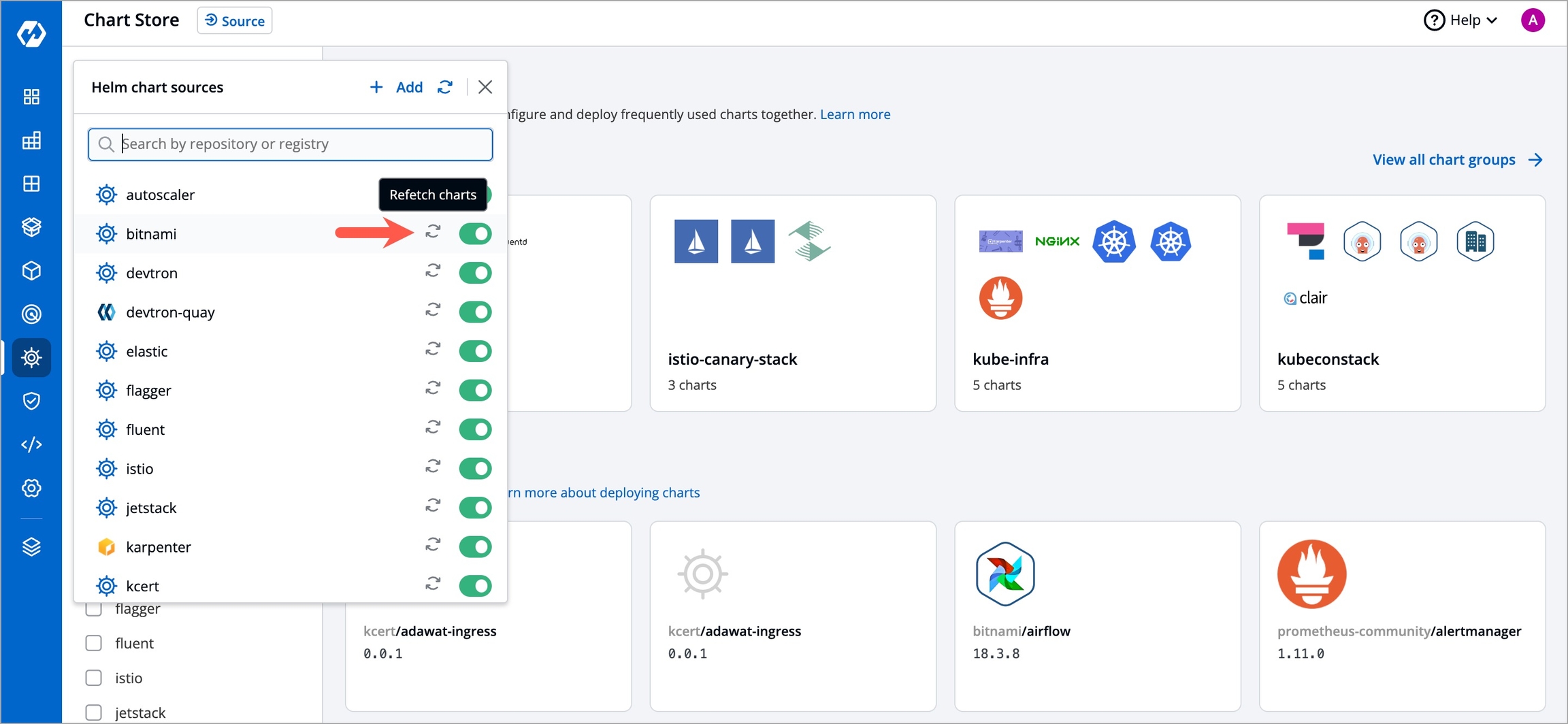This screenshot has width=1568, height=724.
Task: Add a new helm chart source
Action: 397,87
